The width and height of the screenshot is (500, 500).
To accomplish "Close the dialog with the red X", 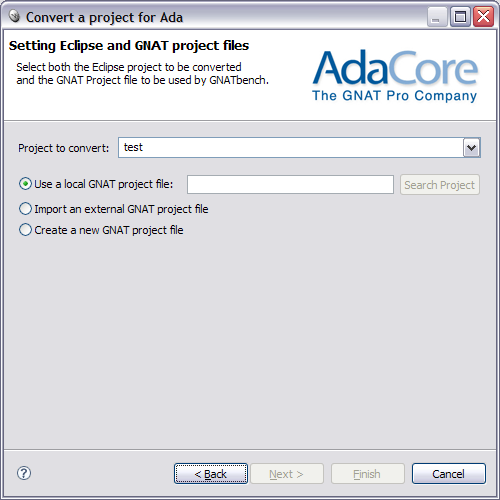I will pyautogui.click(x=483, y=17).
